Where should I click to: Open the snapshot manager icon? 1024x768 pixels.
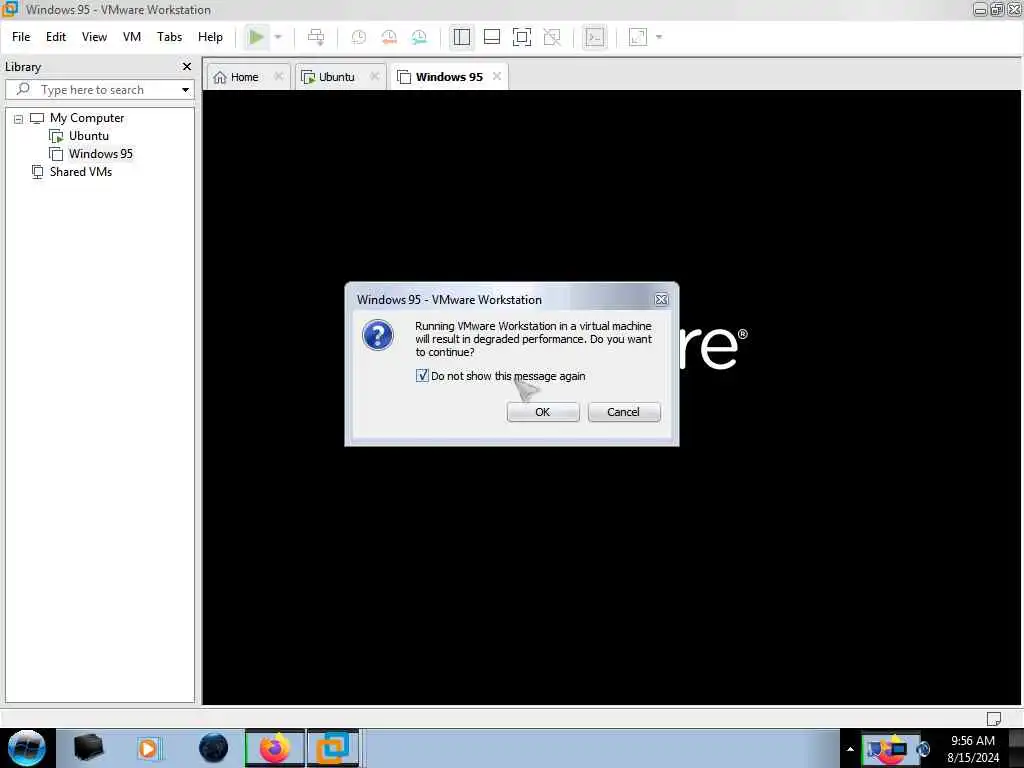(419, 37)
